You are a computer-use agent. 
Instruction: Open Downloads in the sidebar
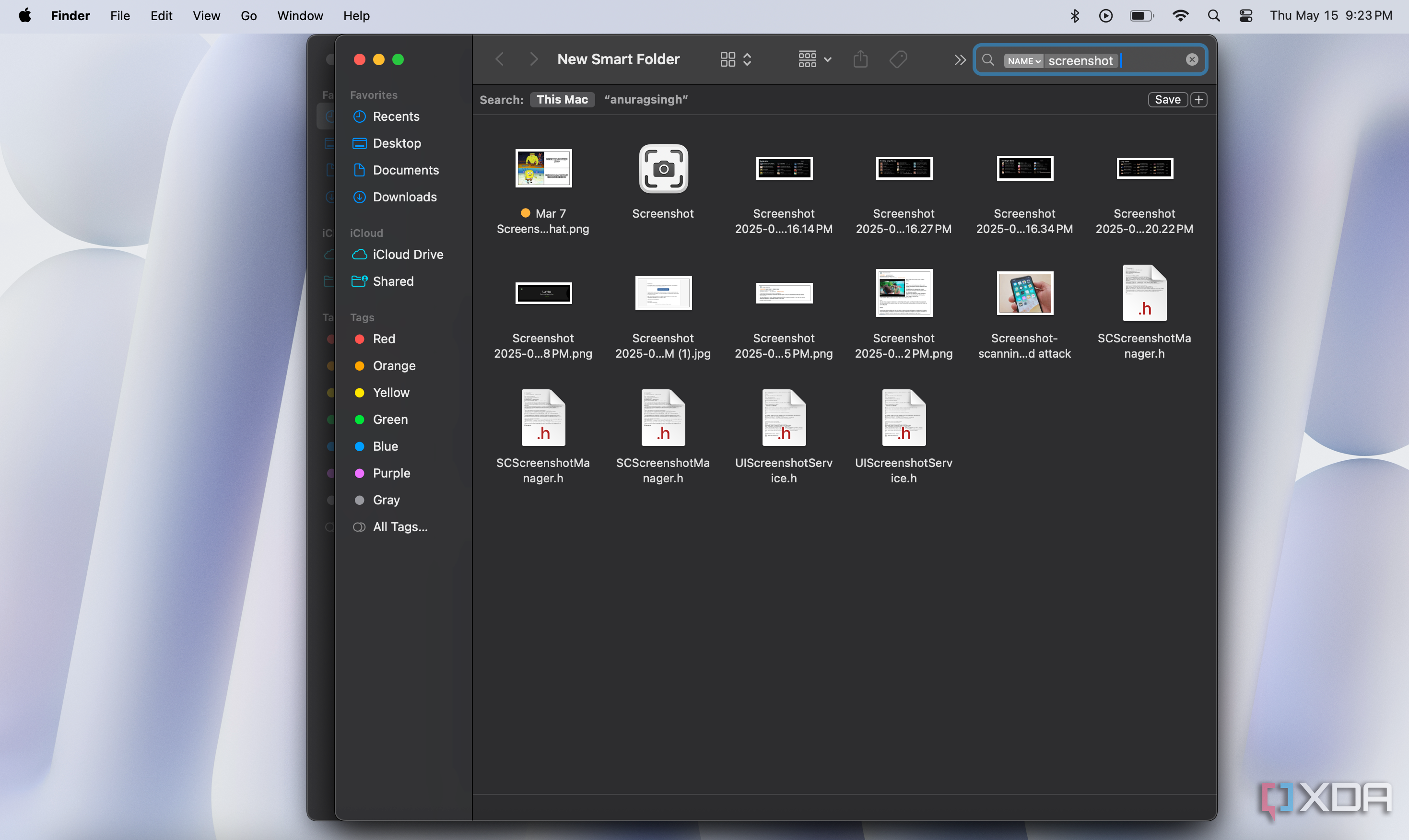[405, 197]
